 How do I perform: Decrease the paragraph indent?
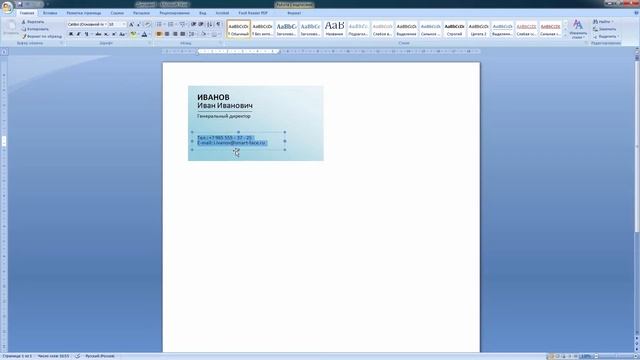[x=193, y=24]
